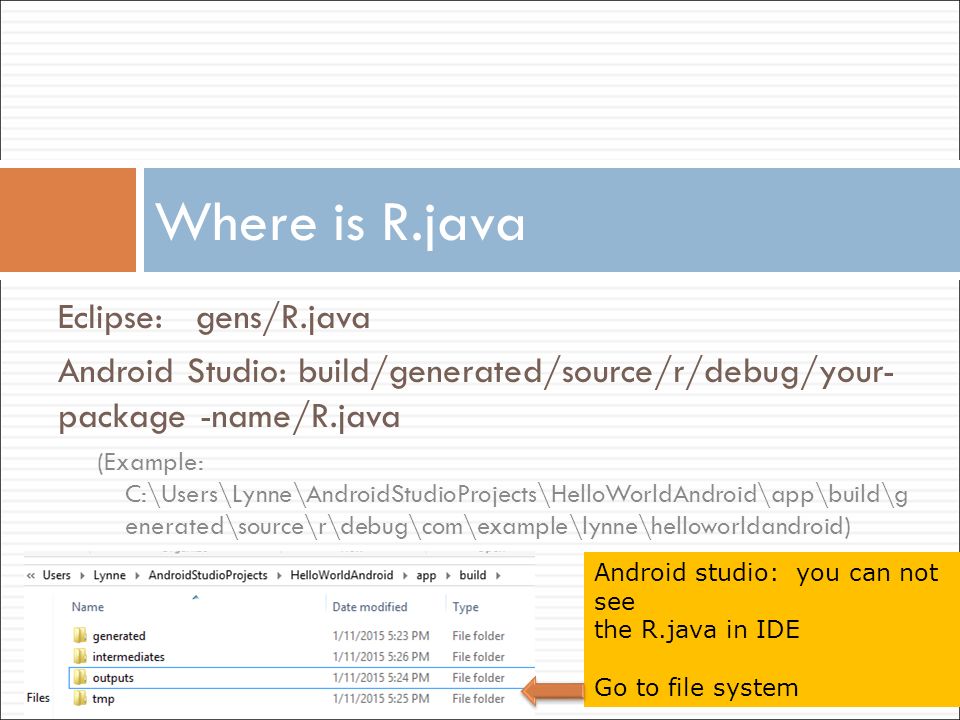Click the double-chevron before Users in breadcrumb
960x720 pixels.
click(31, 576)
